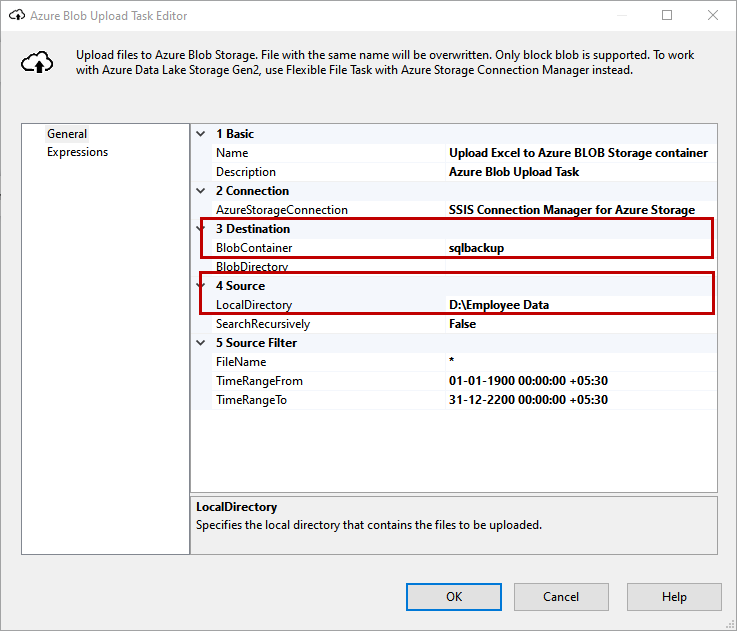Open Help for this task editor
The height and width of the screenshot is (631, 737).
click(674, 597)
